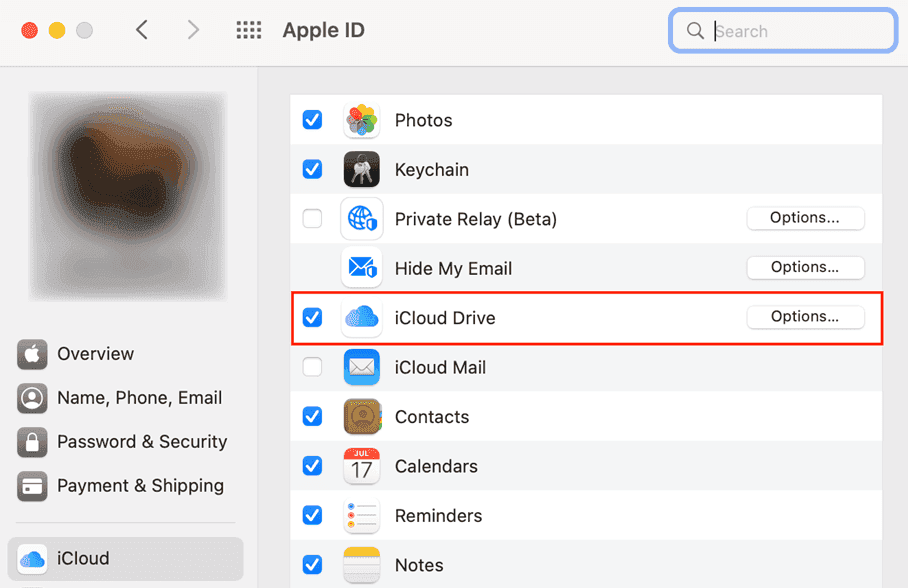
Task: Click the Reminders label text
Action: pyautogui.click(x=438, y=516)
